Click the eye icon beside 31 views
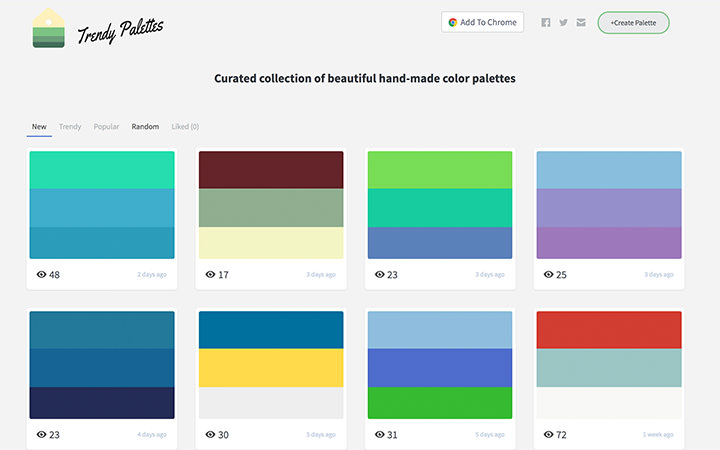 379,435
